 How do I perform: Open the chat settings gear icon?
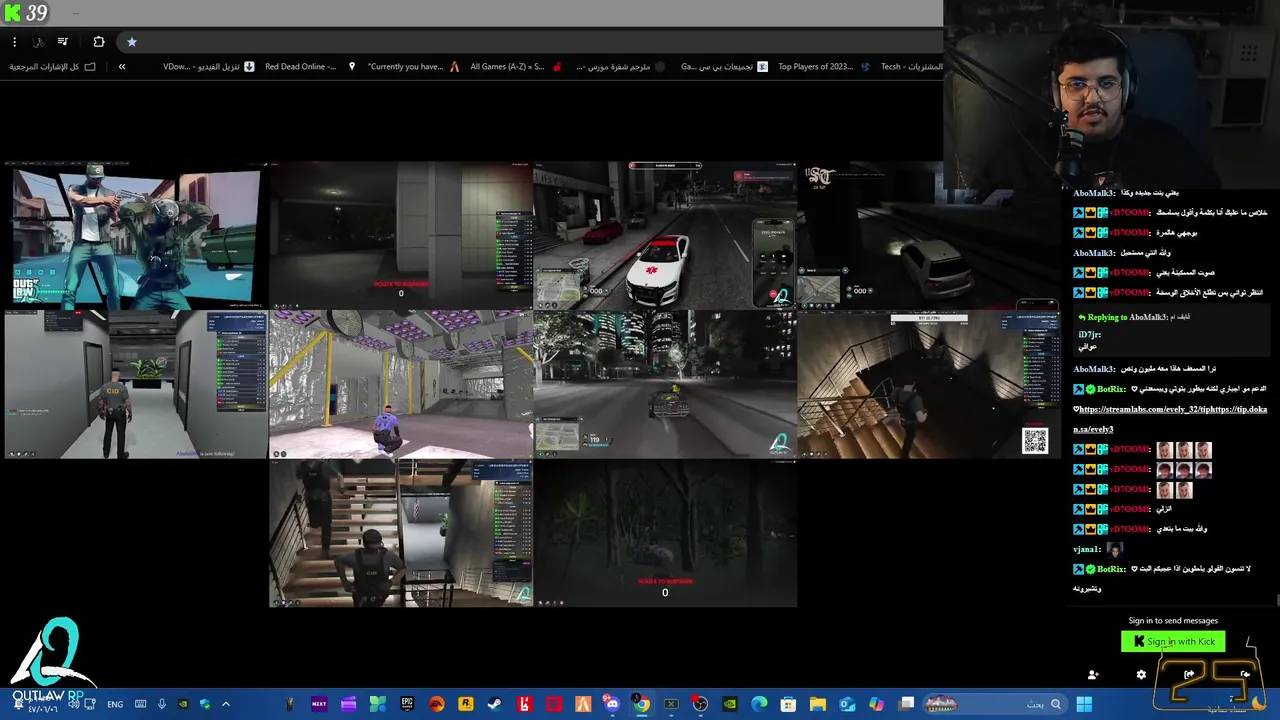coord(1141,675)
